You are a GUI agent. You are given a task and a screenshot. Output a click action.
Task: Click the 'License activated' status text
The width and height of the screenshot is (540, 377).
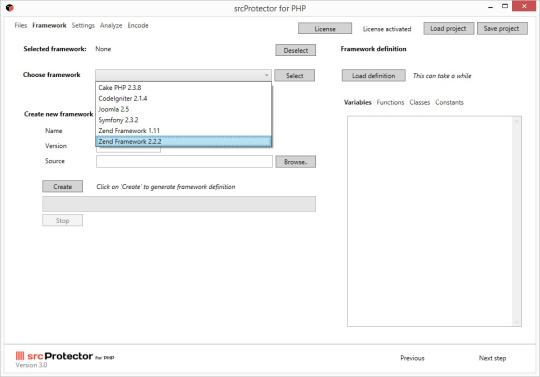pos(387,29)
